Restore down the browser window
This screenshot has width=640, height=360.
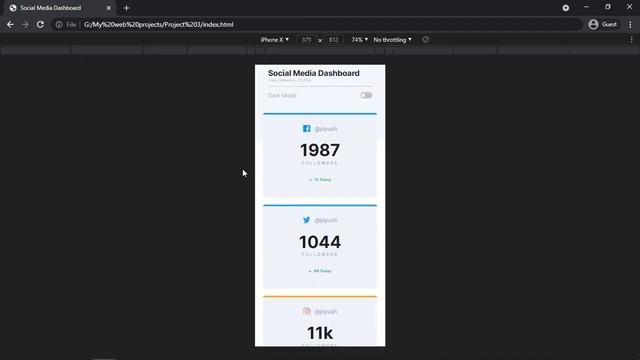pyautogui.click(x=608, y=7)
